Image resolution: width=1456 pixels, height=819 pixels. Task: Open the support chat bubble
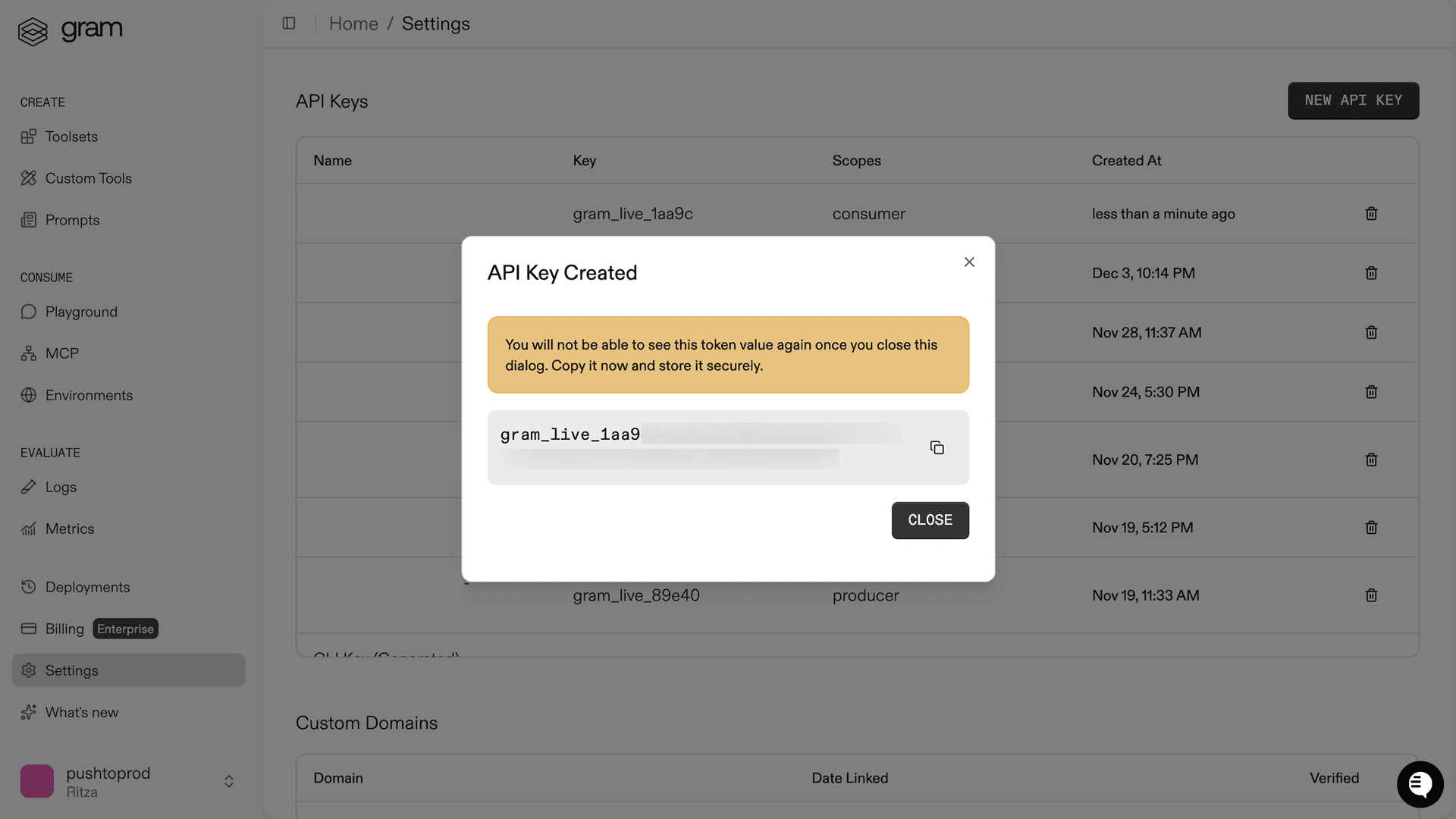pyautogui.click(x=1420, y=784)
